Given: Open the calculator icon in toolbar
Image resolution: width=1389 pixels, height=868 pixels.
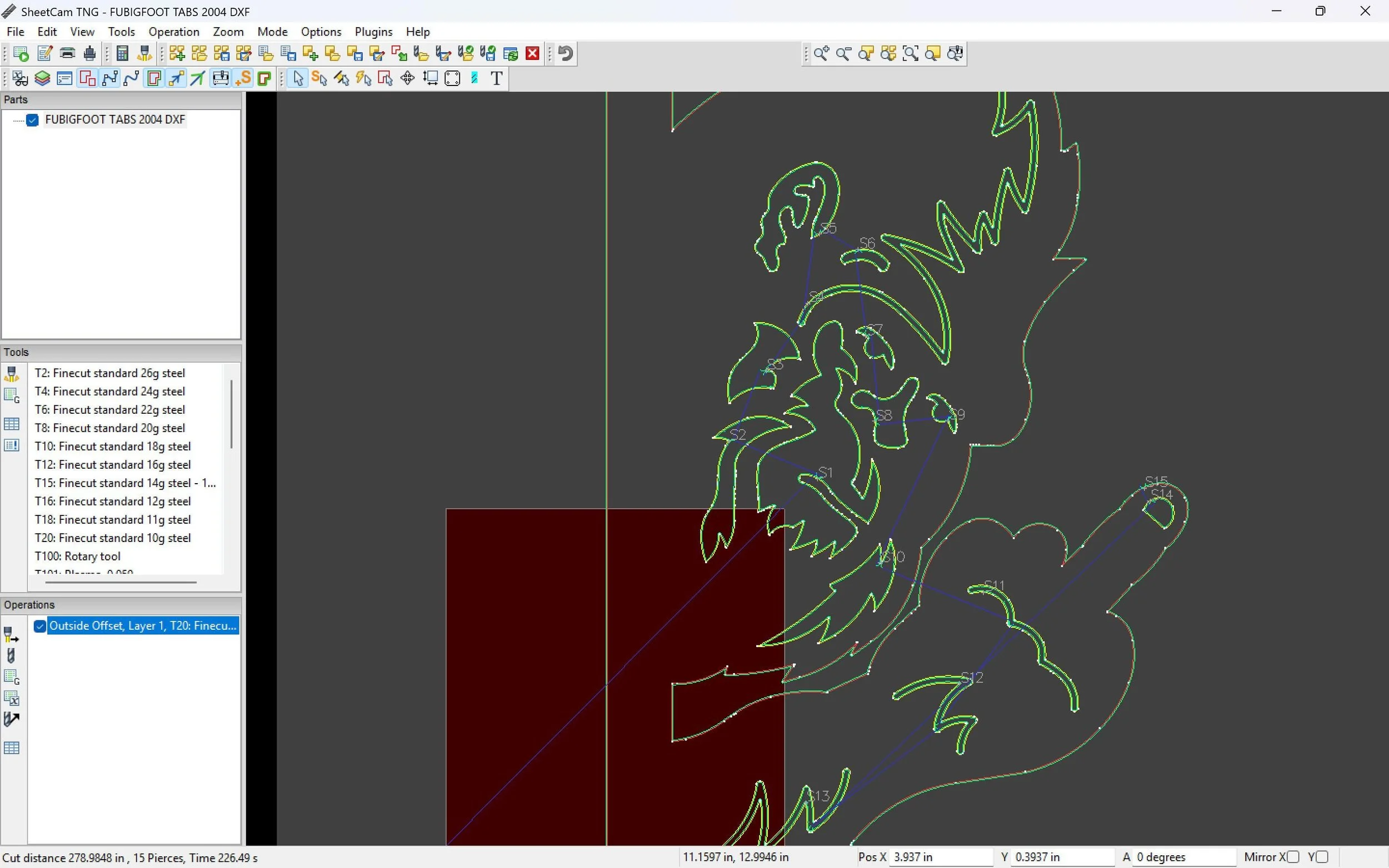Looking at the screenshot, I should tap(122, 53).
